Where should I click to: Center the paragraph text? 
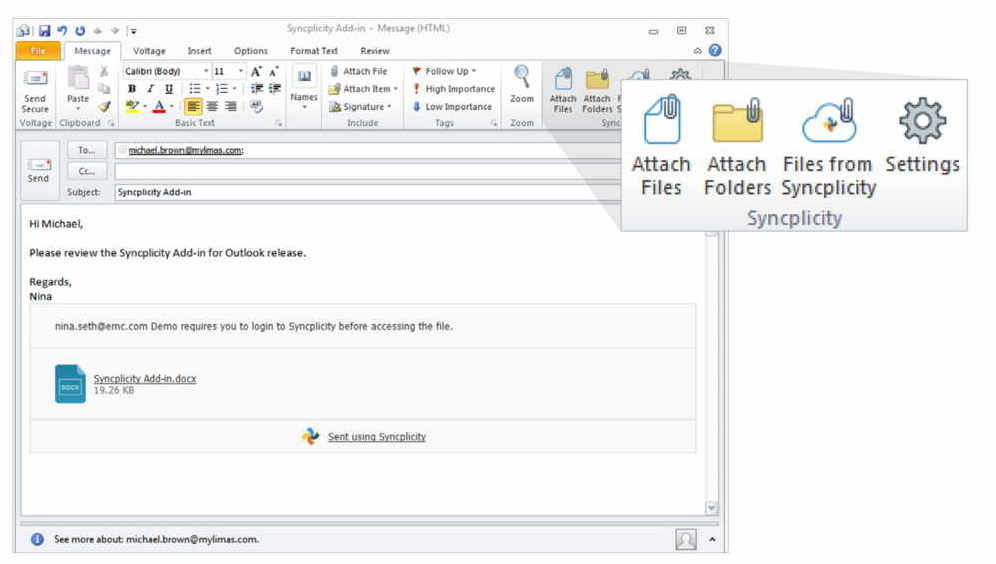click(212, 106)
